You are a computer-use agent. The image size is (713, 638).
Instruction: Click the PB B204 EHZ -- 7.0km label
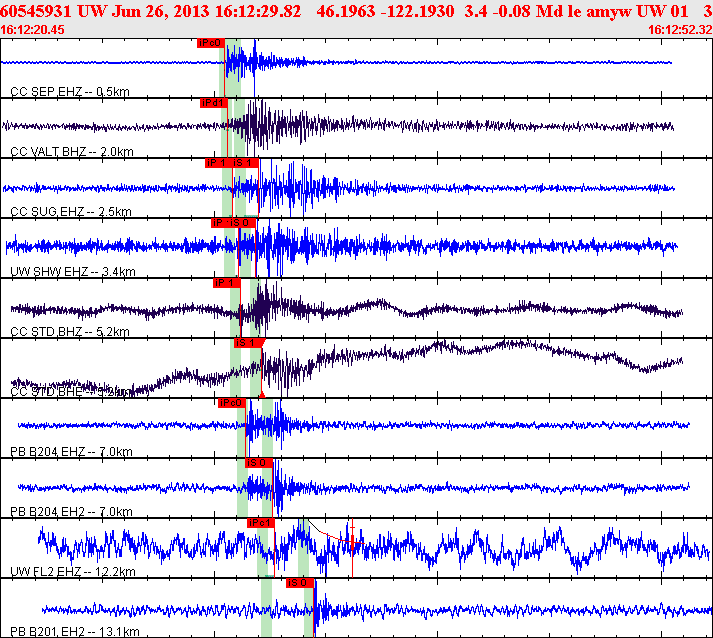[71, 452]
